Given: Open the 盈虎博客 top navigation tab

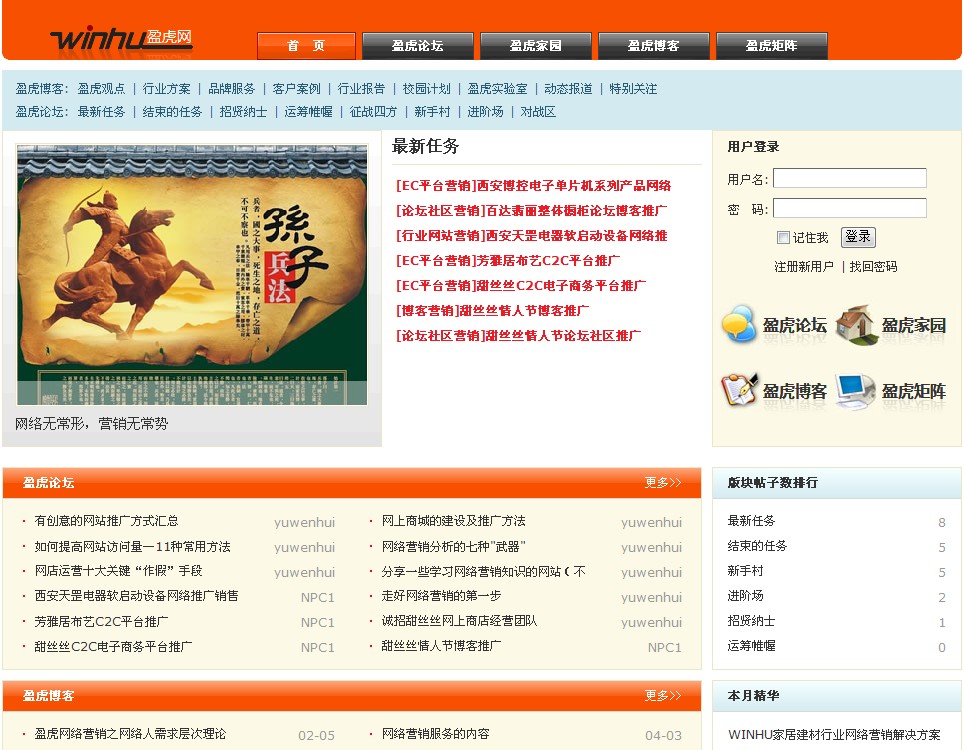Looking at the screenshot, I should point(654,45).
